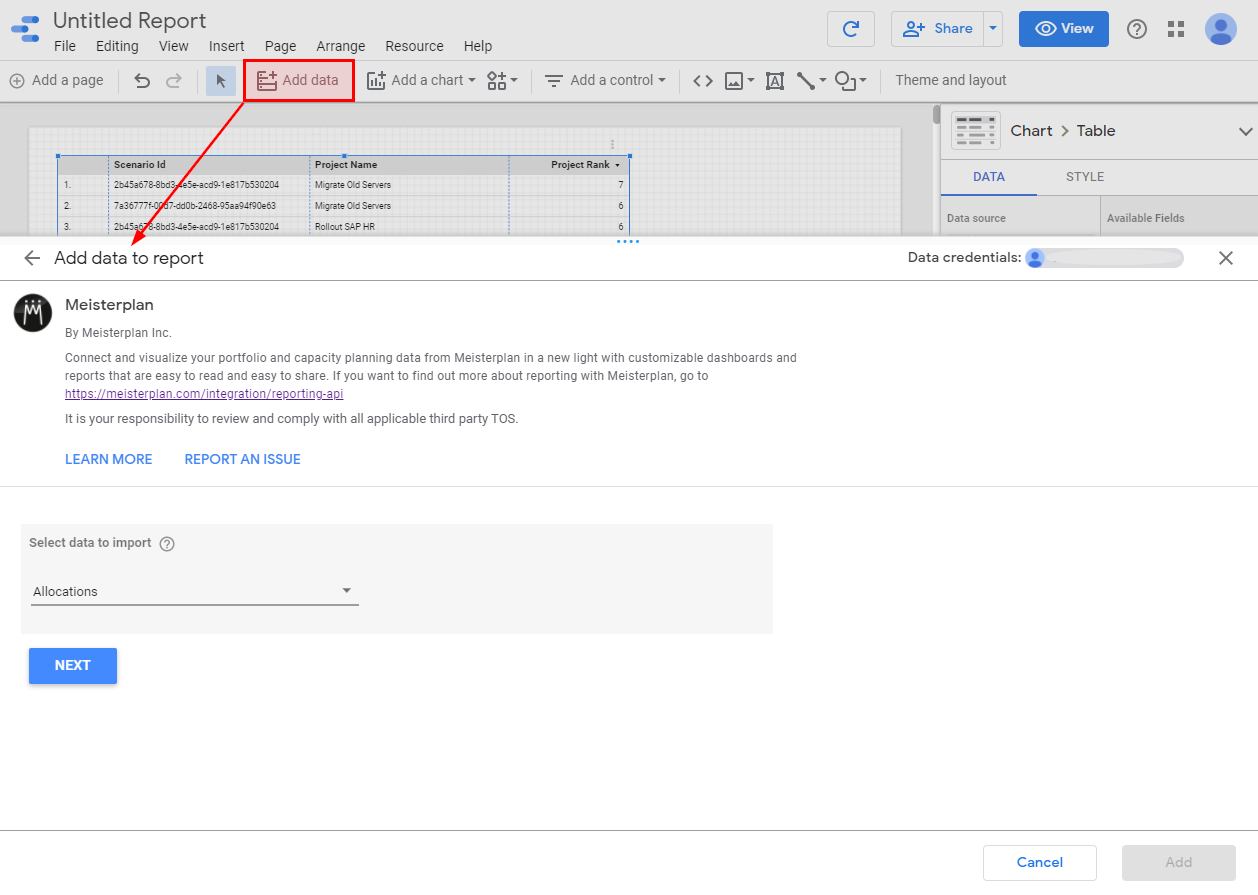
Task: Click the refresh data icon
Action: point(851,29)
